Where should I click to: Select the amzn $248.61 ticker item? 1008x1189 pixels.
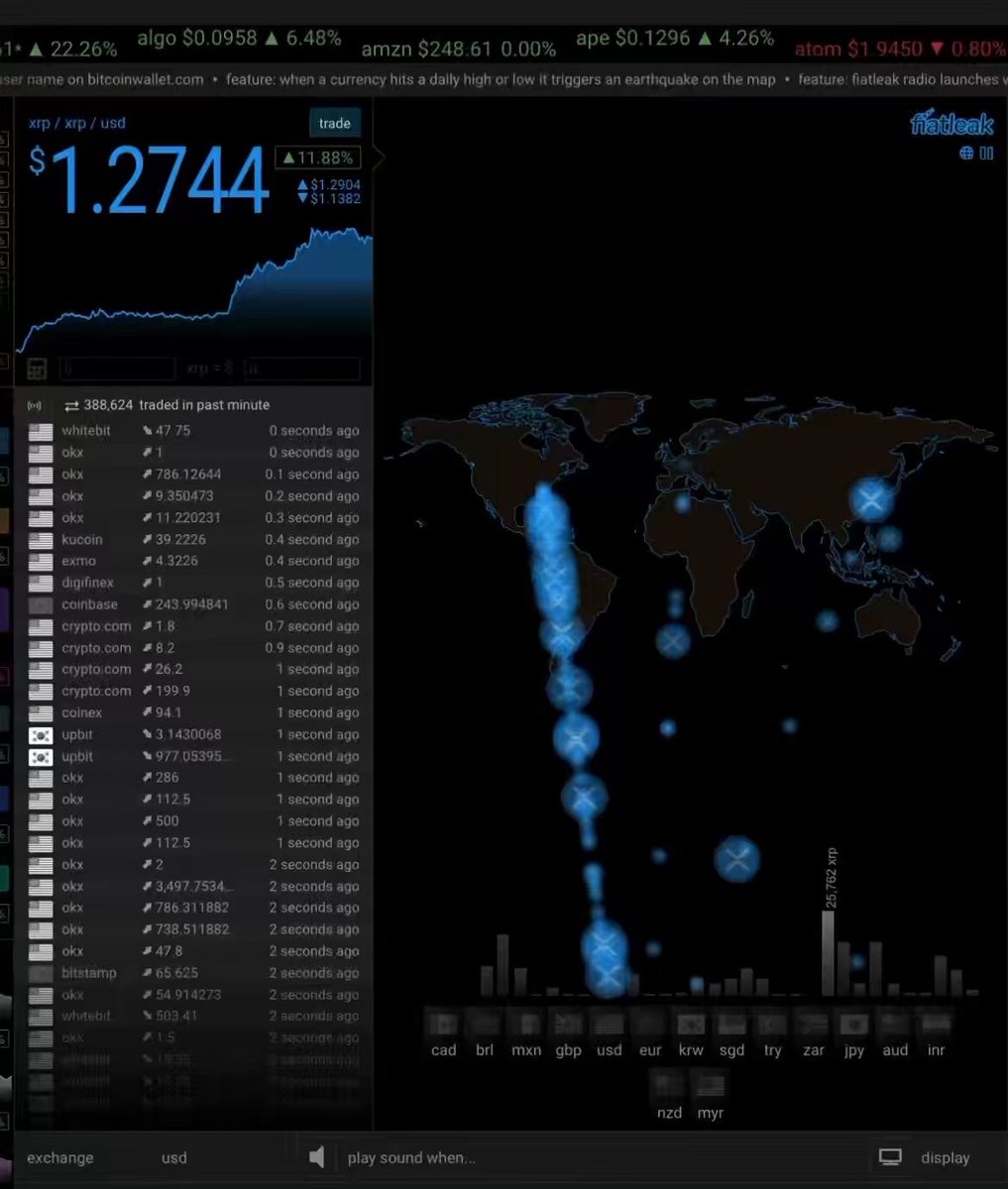[x=458, y=49]
